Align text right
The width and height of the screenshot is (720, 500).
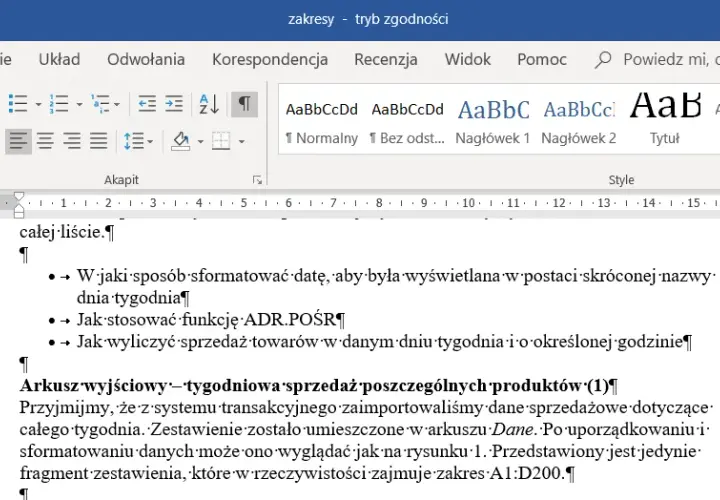pos(72,141)
